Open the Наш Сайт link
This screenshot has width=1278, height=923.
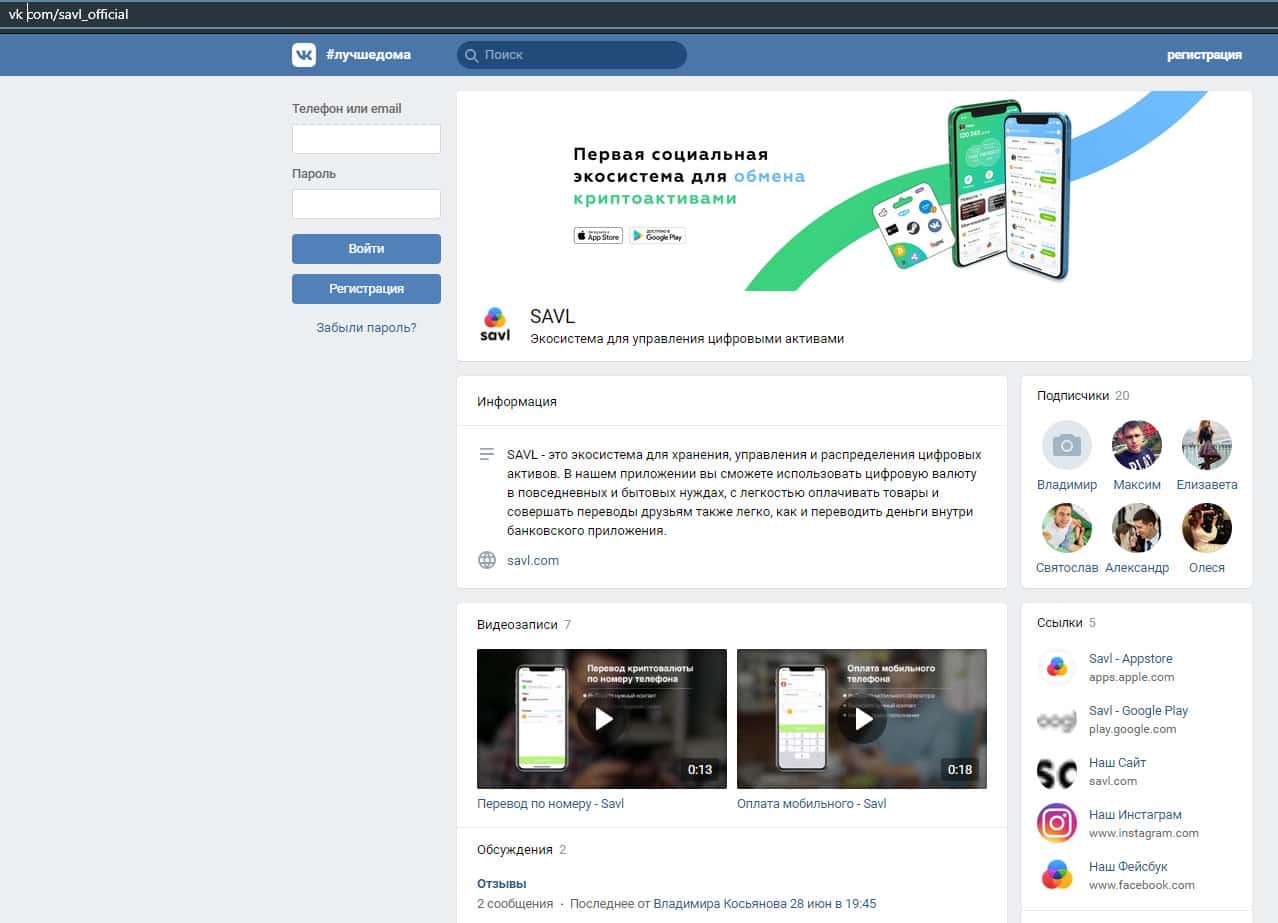(x=1117, y=763)
